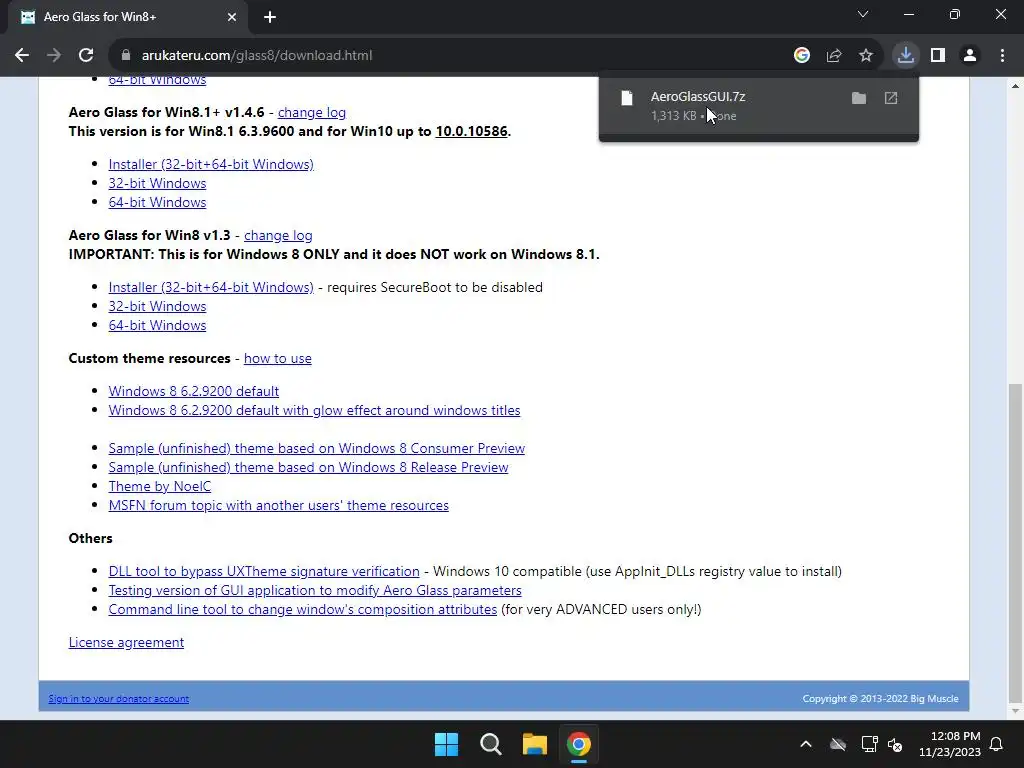Open the network display tray icon
Screen dimensions: 1024x768
[x=869, y=744]
